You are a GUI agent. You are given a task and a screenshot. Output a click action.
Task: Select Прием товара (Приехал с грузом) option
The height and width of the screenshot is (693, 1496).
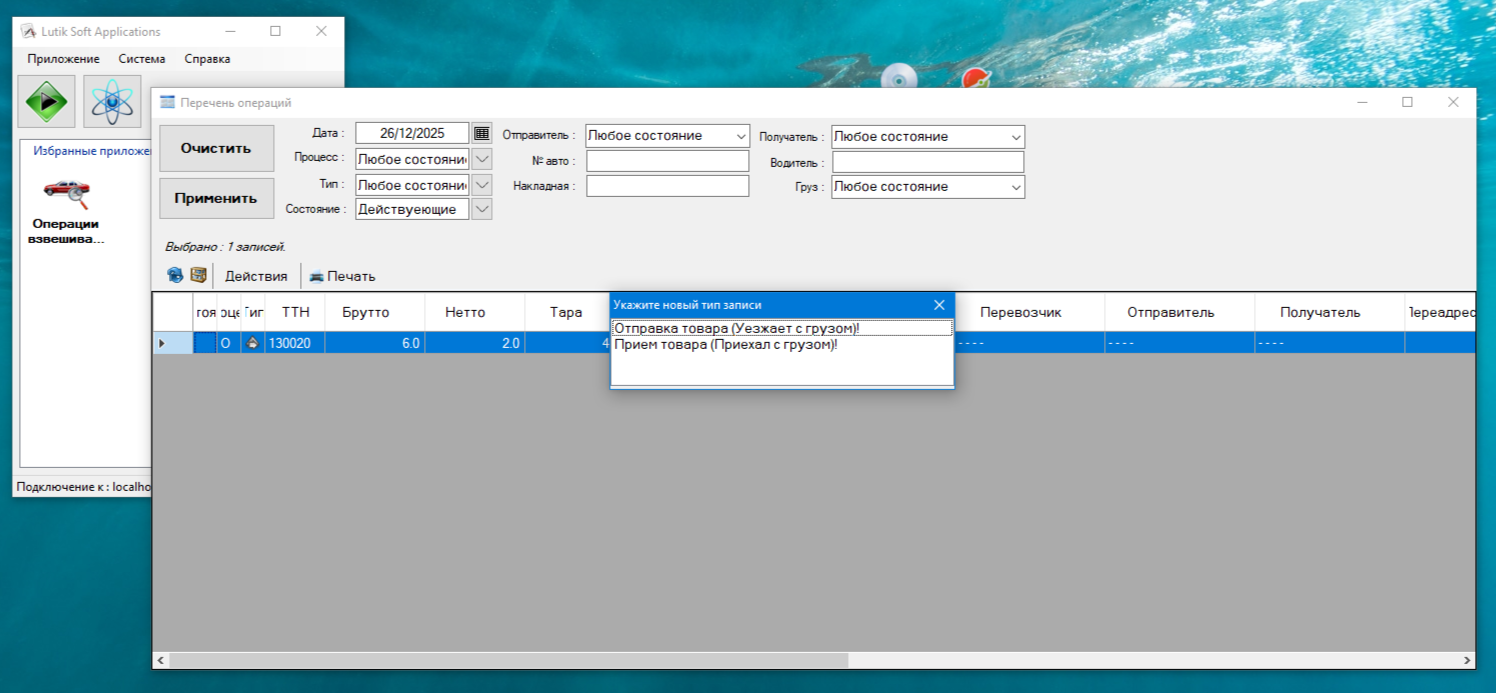coord(725,345)
